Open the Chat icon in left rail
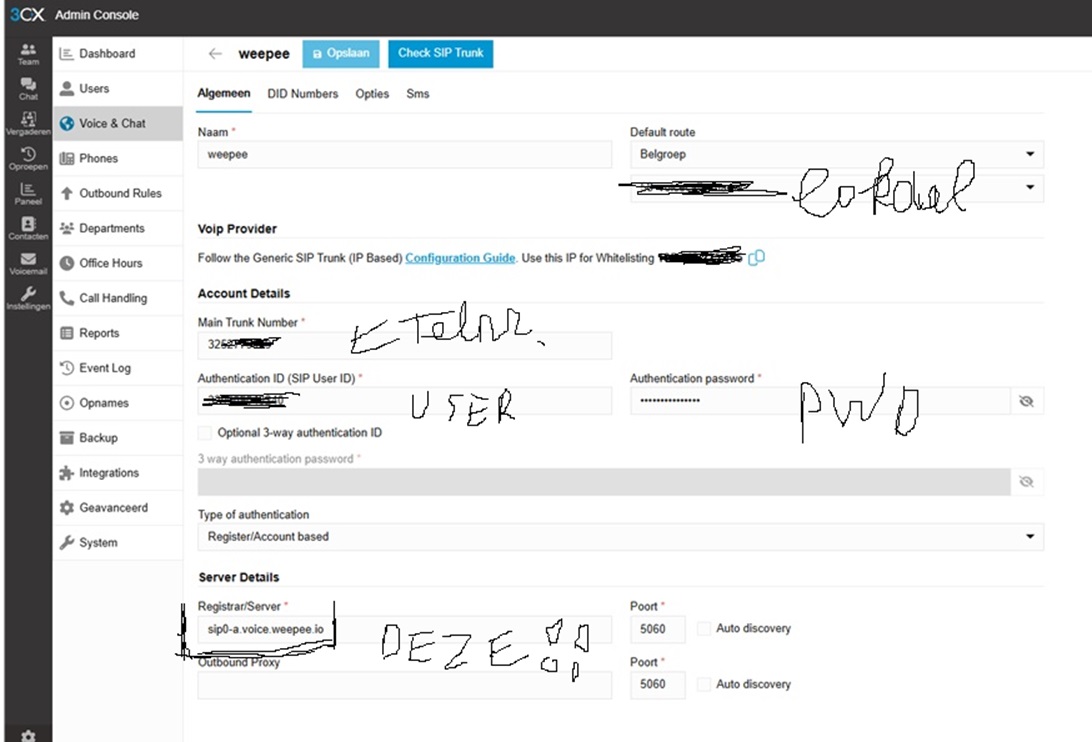This screenshot has width=1092, height=742. [x=28, y=88]
